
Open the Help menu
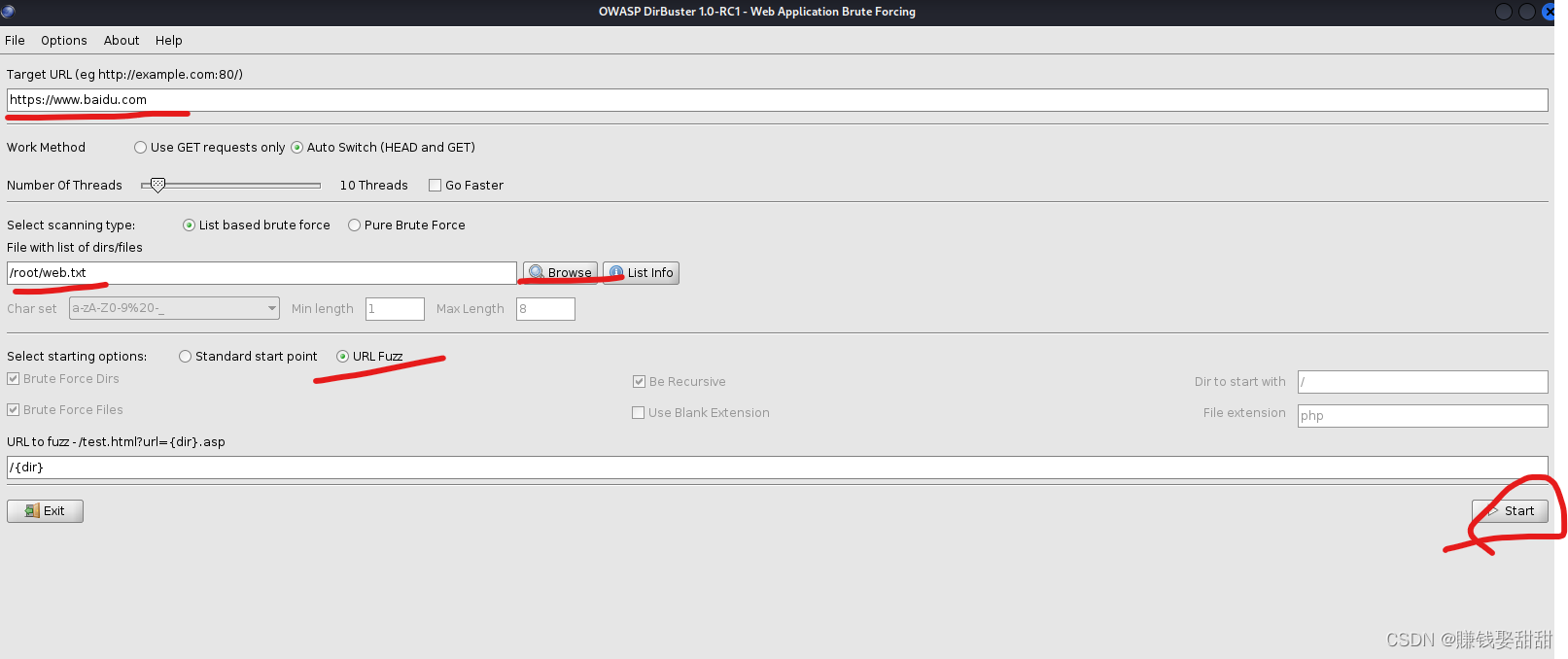(168, 40)
